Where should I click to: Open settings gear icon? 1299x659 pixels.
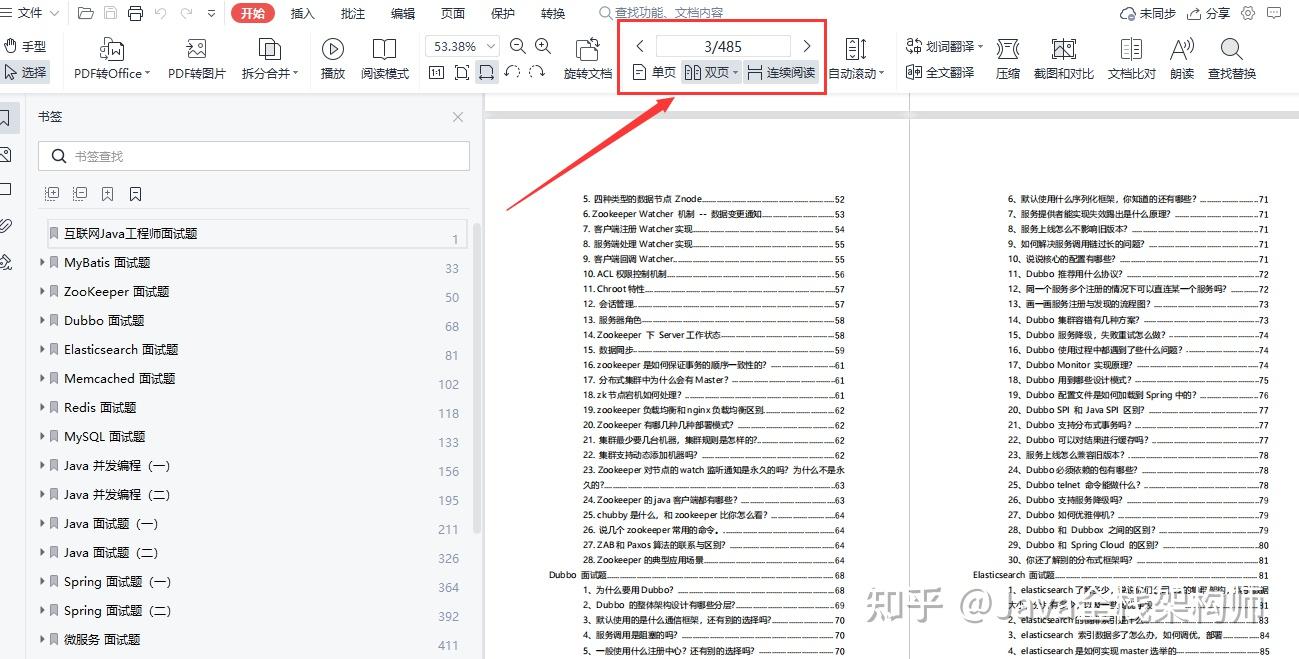1248,13
